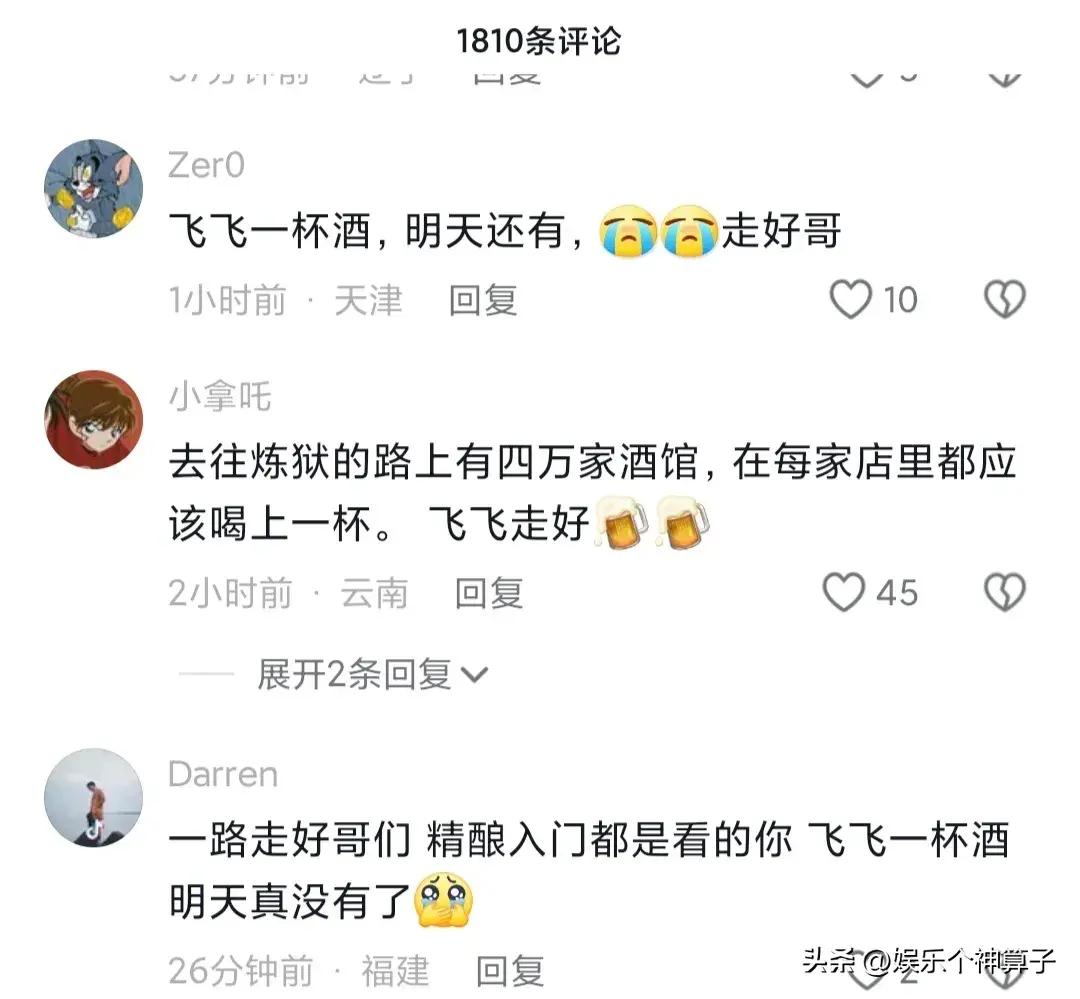The image size is (1080, 999).
Task: Tap the like count 45
Action: pyautogui.click(x=897, y=593)
